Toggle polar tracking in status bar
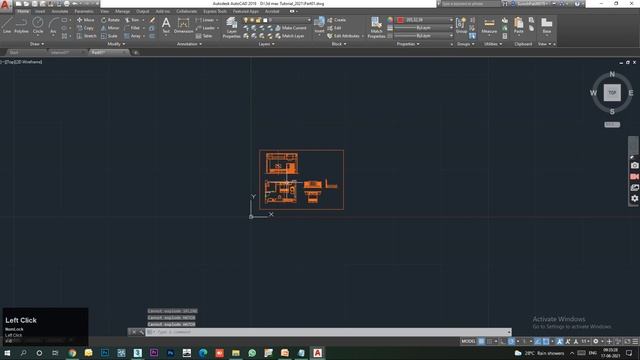 click(x=511, y=341)
